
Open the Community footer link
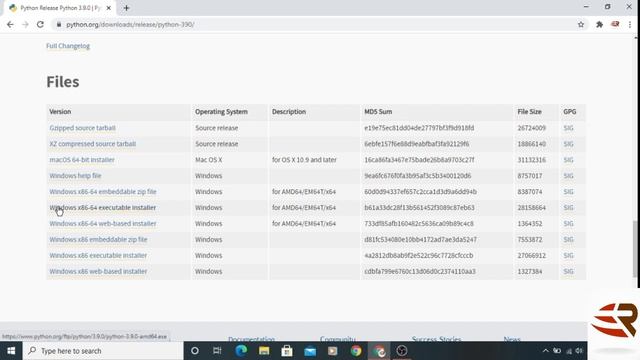338,339
